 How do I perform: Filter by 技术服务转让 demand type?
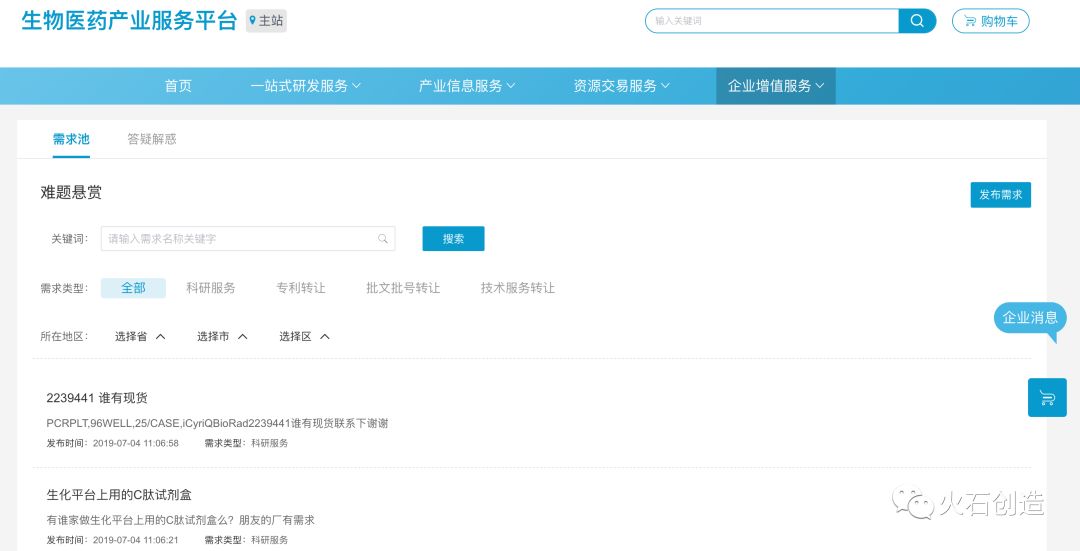[x=517, y=288]
